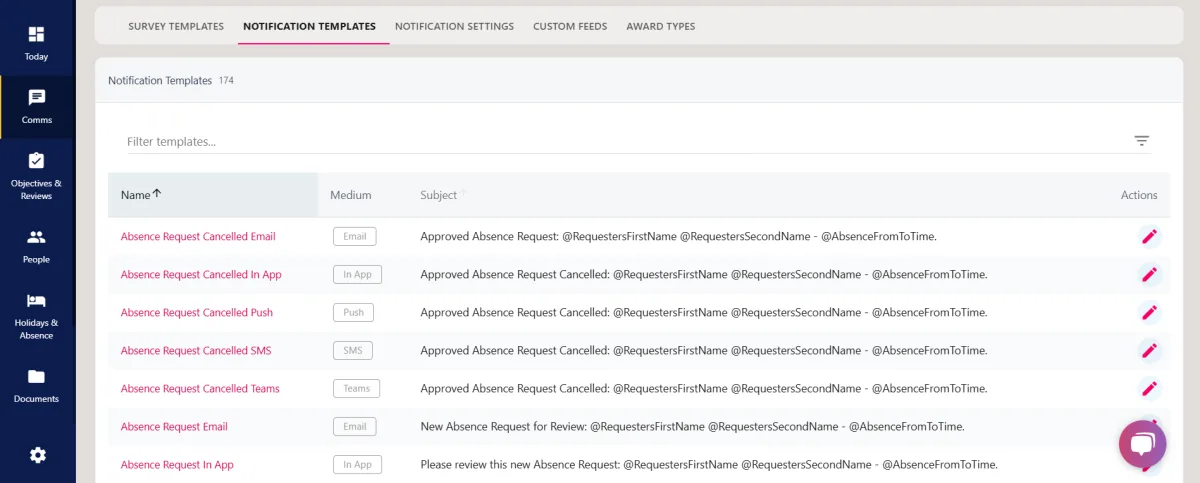The image size is (1200, 483).
Task: Open the Today dashboard icon
Action: [x=36, y=43]
